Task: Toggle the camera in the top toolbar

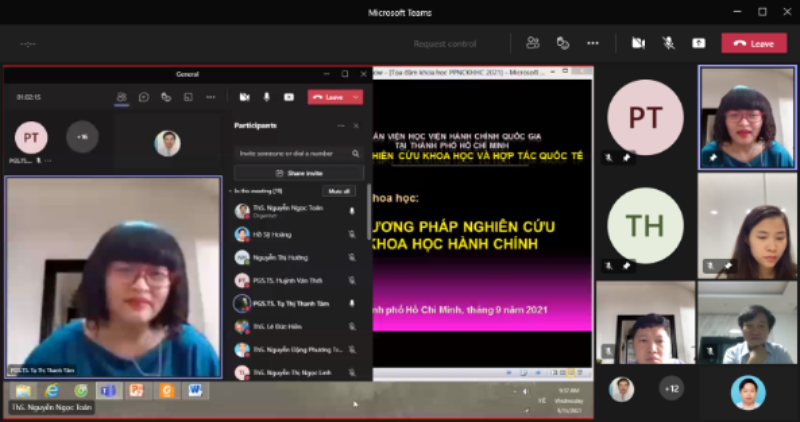Action: tap(637, 43)
